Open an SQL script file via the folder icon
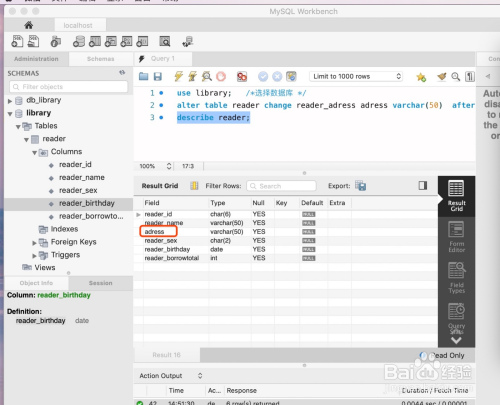Viewport: 500px width, 405px height. [x=143, y=76]
